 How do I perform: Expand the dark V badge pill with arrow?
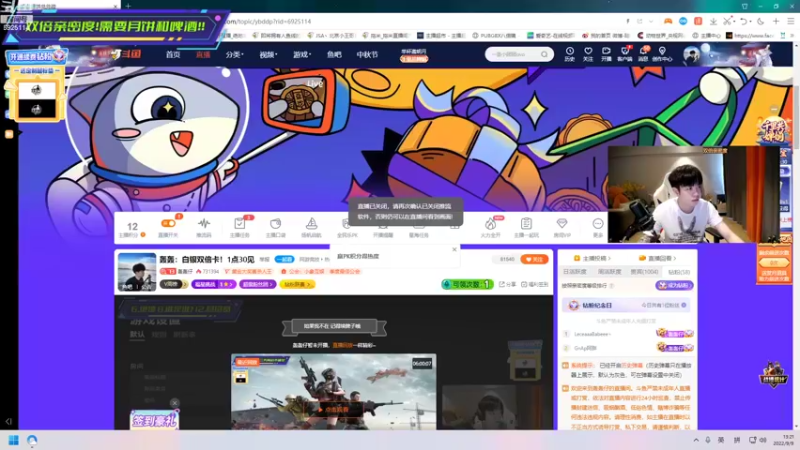tap(173, 284)
